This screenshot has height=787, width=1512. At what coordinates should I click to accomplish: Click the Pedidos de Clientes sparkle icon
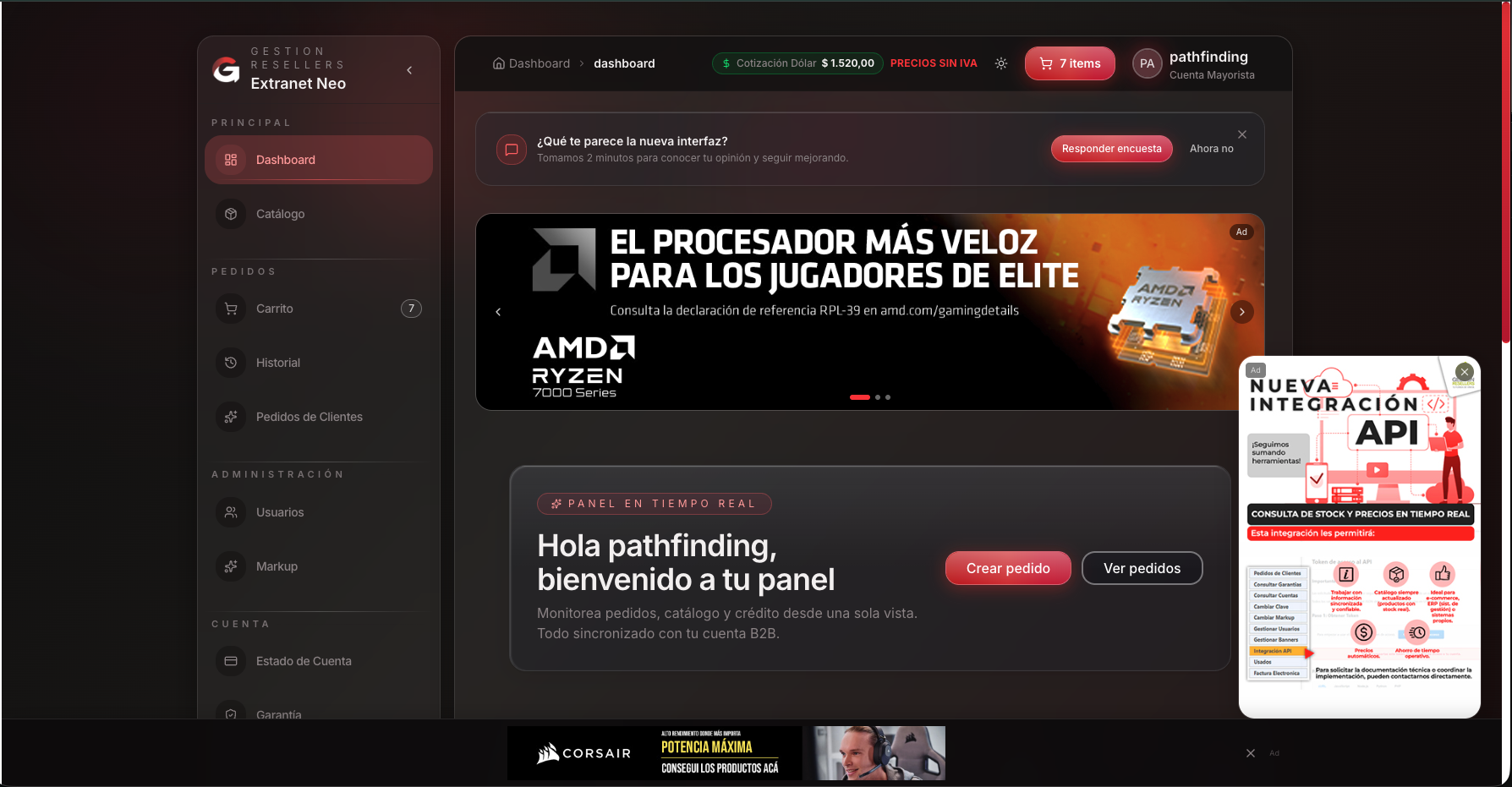coord(231,417)
